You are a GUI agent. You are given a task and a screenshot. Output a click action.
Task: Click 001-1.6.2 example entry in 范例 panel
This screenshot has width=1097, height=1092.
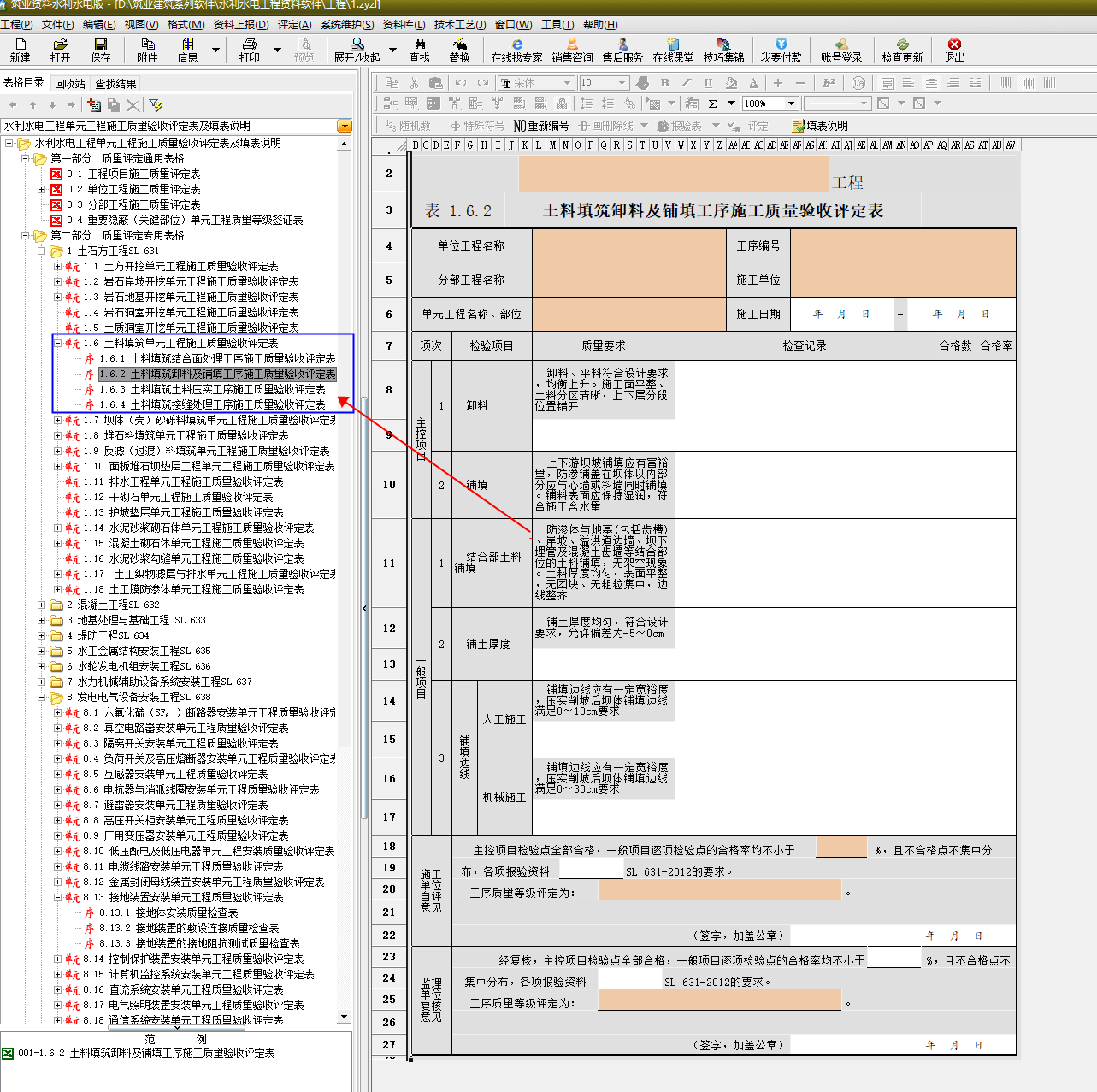click(x=146, y=1053)
